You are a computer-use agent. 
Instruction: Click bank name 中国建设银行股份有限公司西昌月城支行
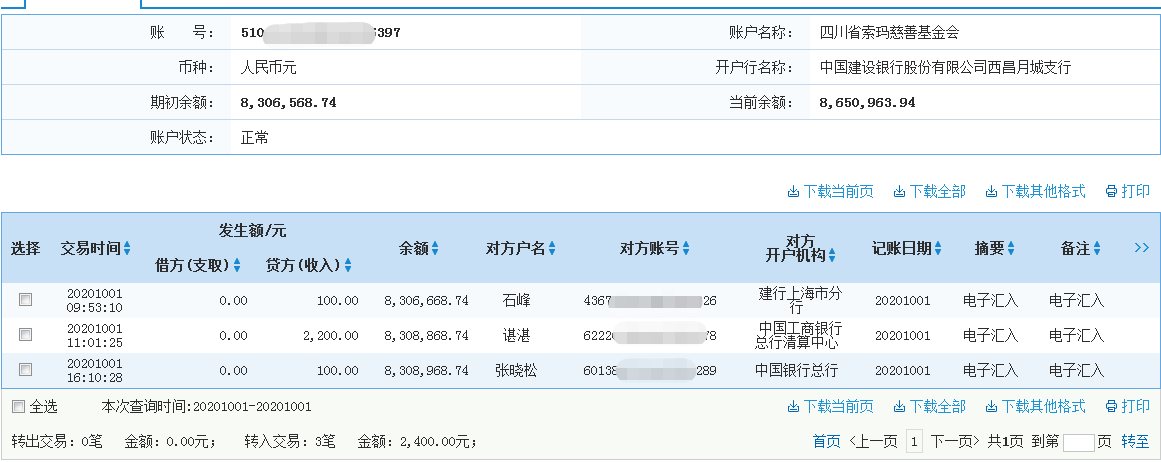tap(946, 68)
